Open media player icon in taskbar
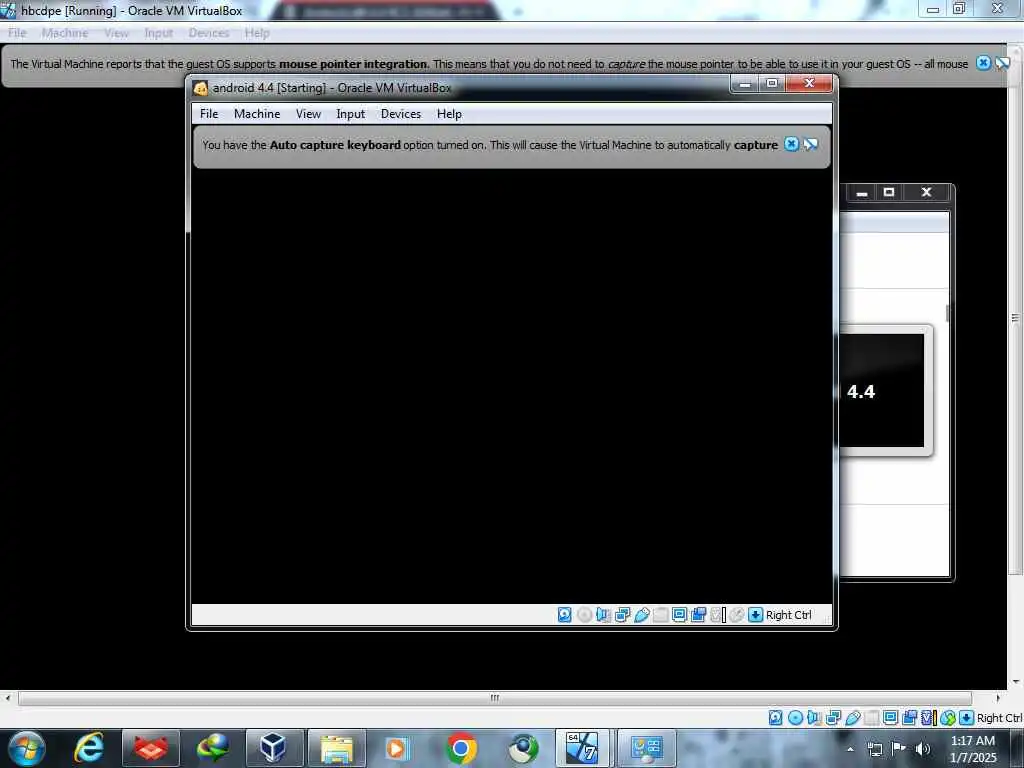 tap(397, 748)
